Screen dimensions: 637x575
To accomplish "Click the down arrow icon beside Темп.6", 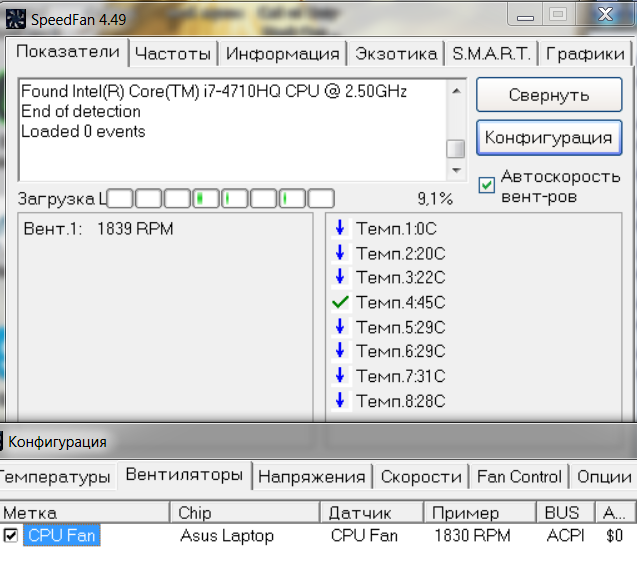I will pyautogui.click(x=340, y=350).
